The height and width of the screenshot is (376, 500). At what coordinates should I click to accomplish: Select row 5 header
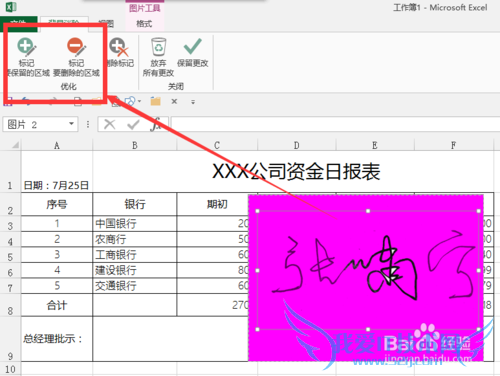click(x=10, y=255)
